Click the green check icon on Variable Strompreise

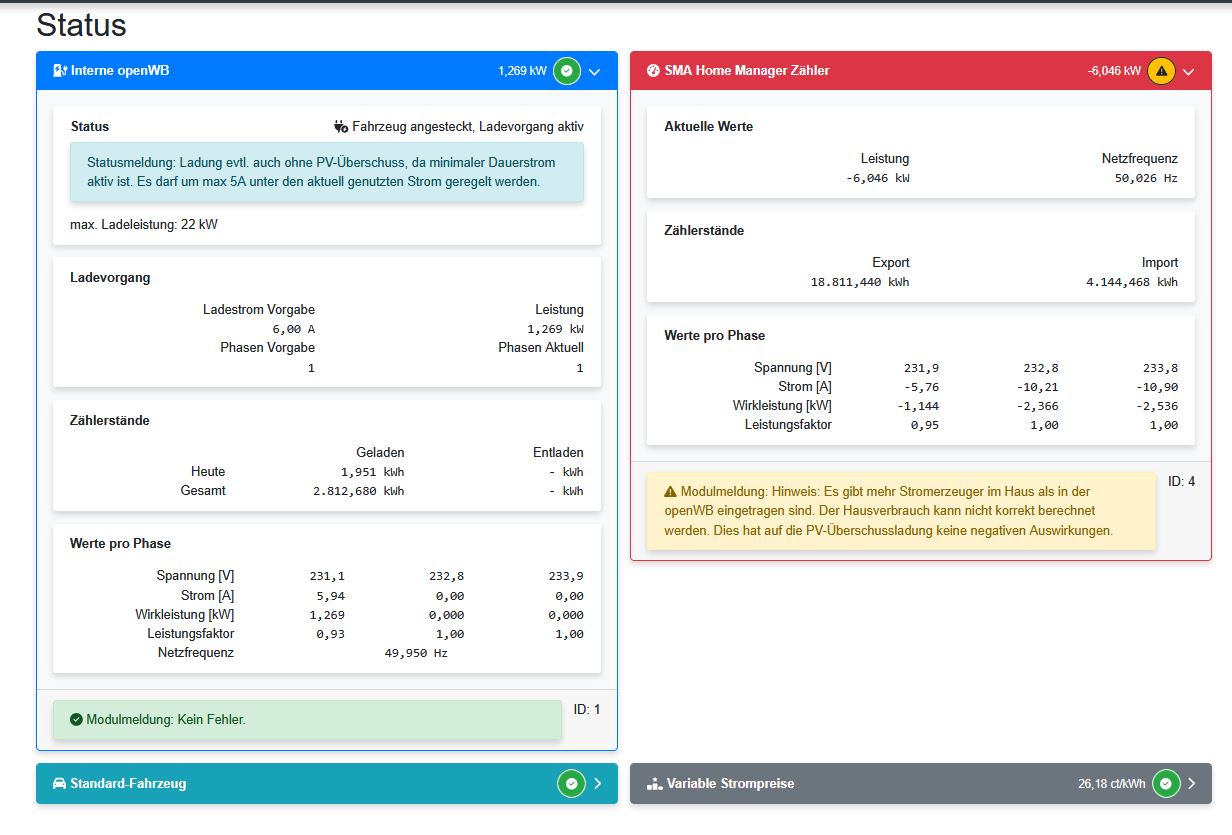[x=1165, y=784]
